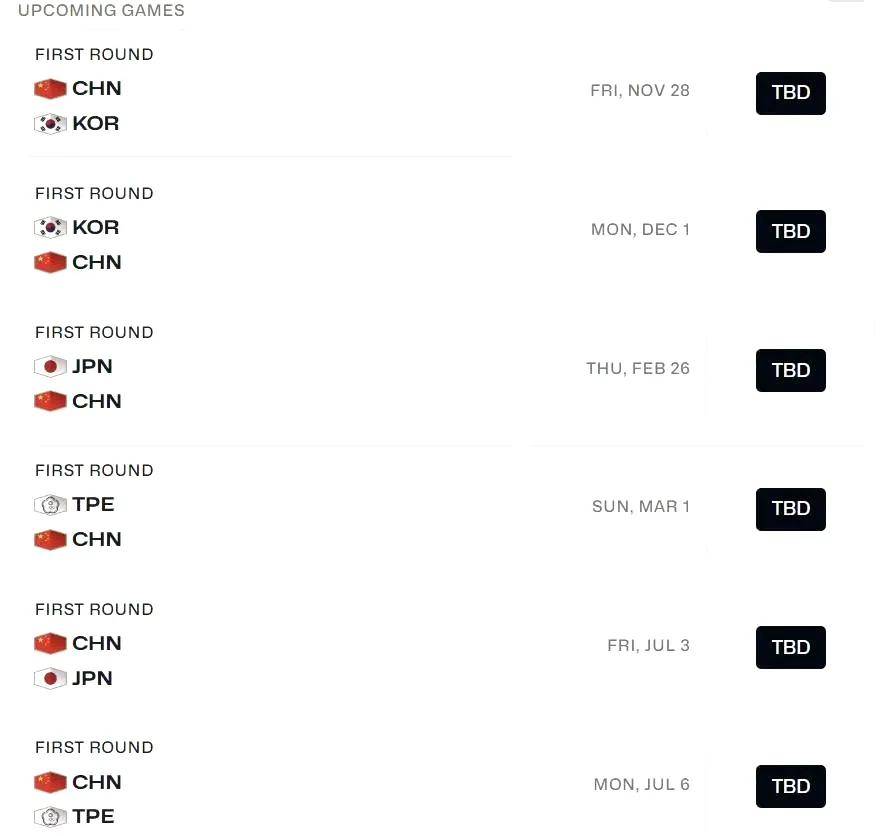Open TPE team link in Mar 1 game
The width and height of the screenshot is (893, 836).
pos(93,505)
